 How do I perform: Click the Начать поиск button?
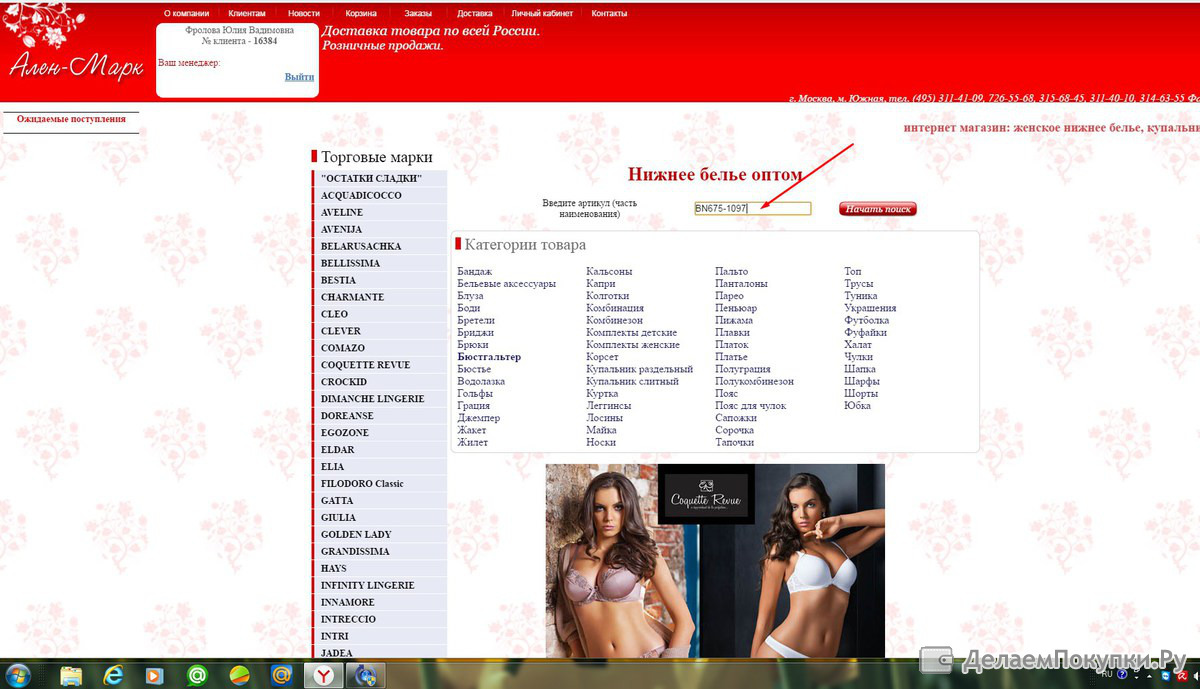tap(877, 209)
